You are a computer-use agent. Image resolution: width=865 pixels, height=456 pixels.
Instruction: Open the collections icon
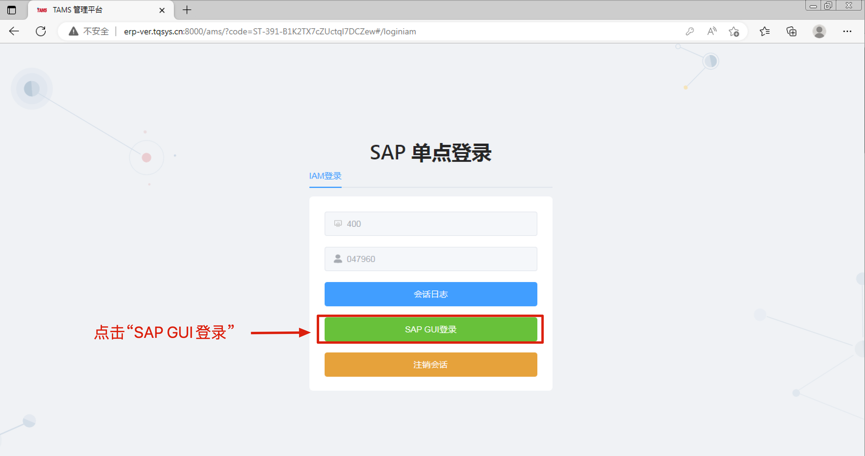tap(791, 31)
